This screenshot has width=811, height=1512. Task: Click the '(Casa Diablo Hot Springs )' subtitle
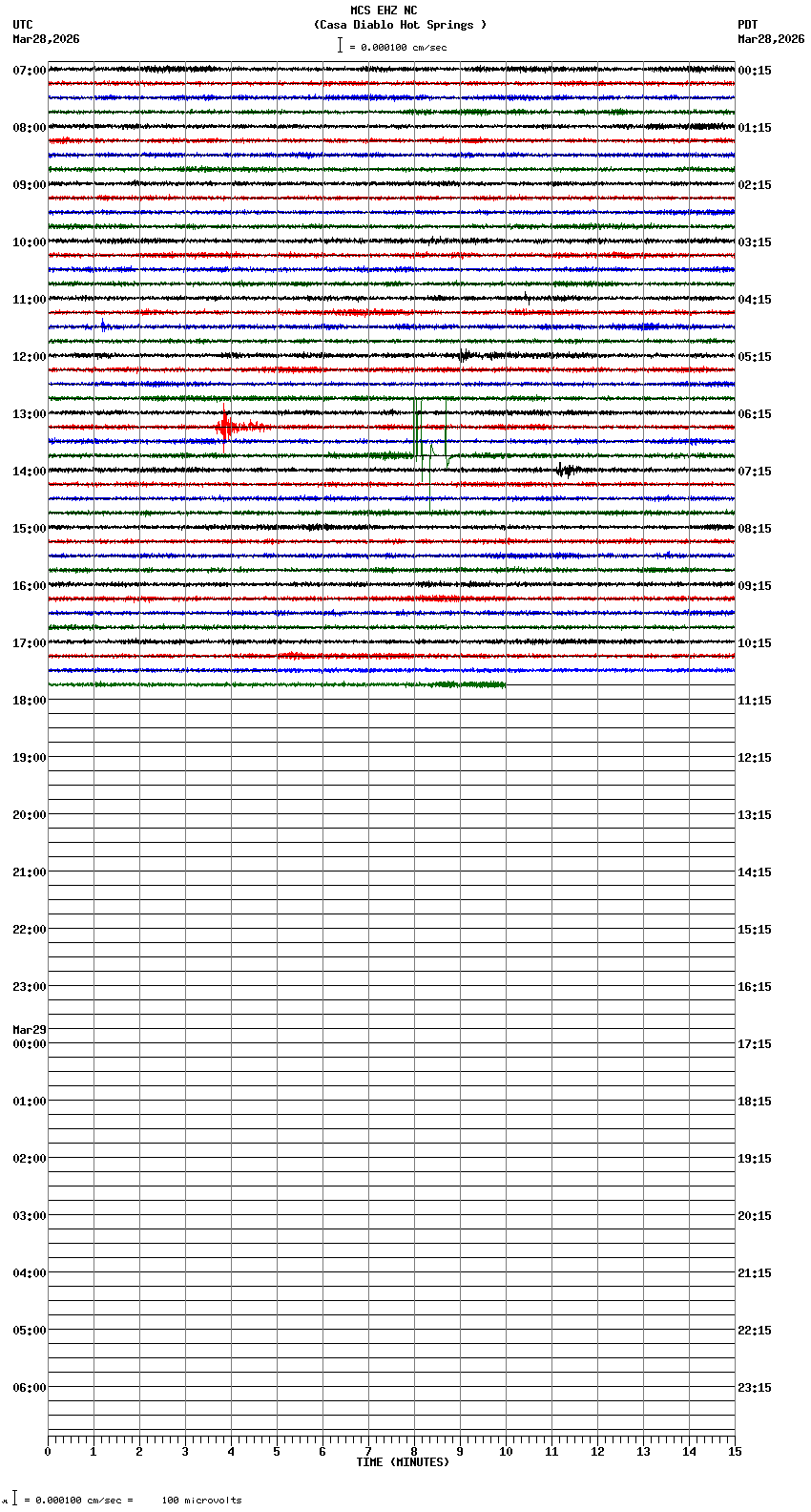[x=401, y=25]
